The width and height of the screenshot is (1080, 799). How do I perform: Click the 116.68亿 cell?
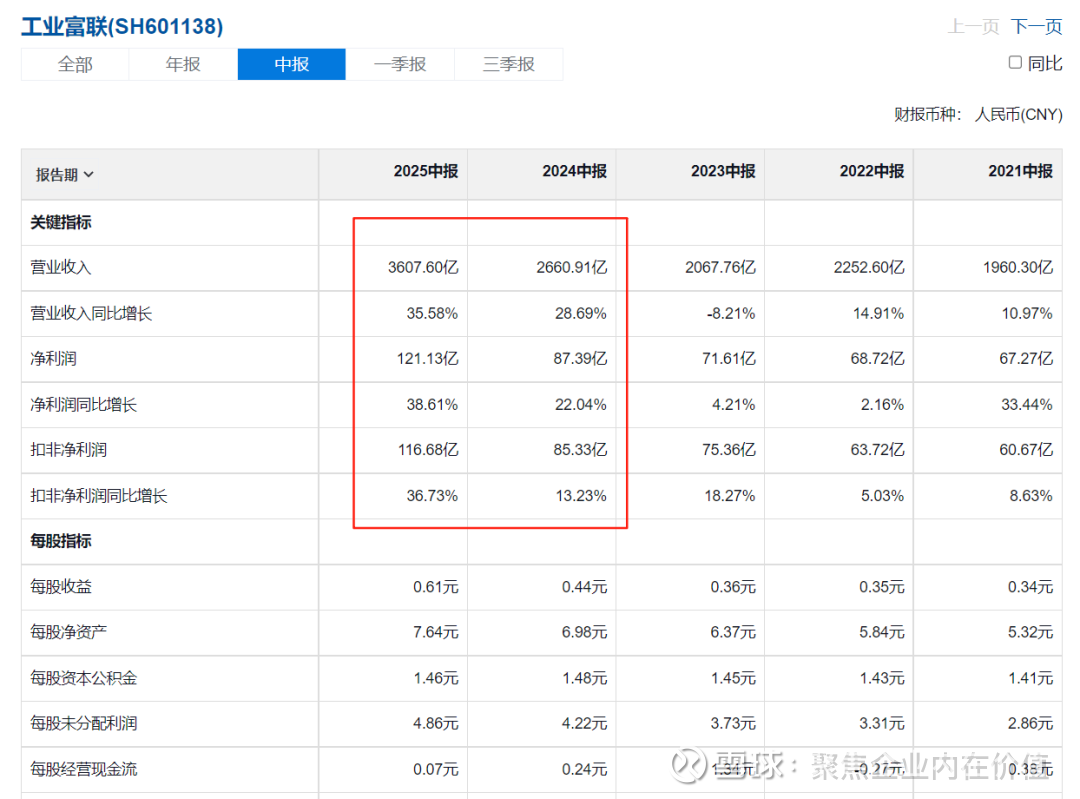[428, 450]
